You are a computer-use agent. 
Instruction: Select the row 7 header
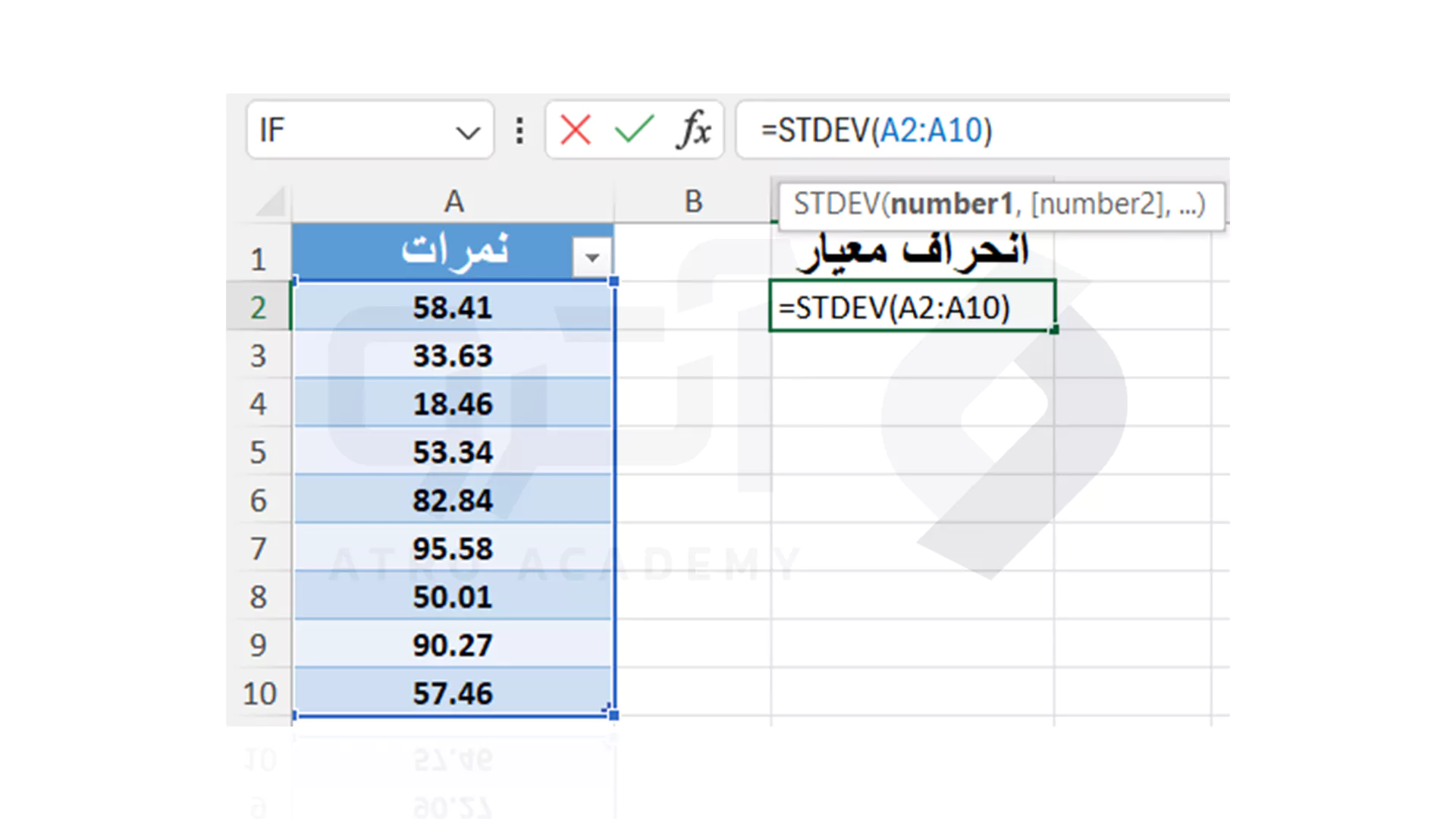coord(259,548)
